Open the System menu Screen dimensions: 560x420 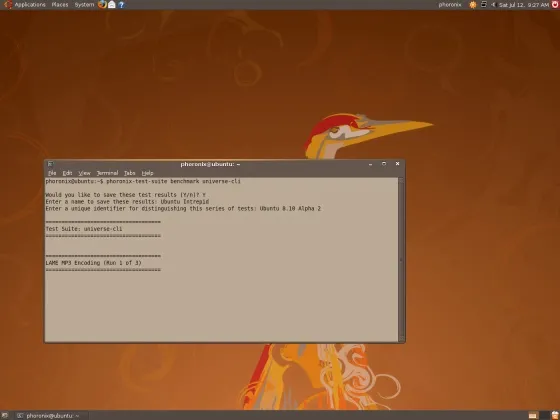point(84,5)
